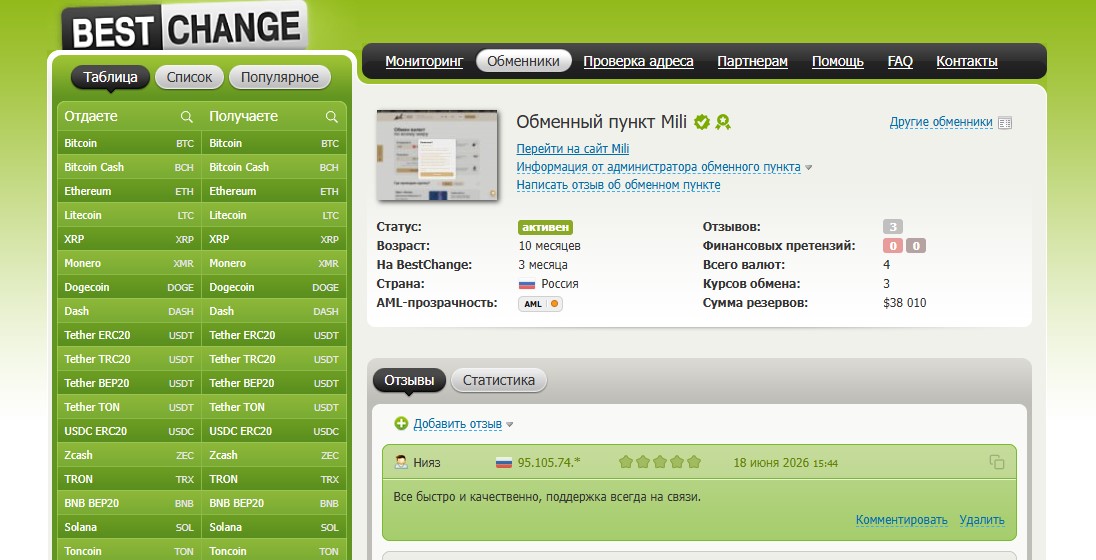Image resolution: width=1096 pixels, height=560 pixels.
Task: Click the Перейти на сайт Mili link
Action: pos(572,149)
